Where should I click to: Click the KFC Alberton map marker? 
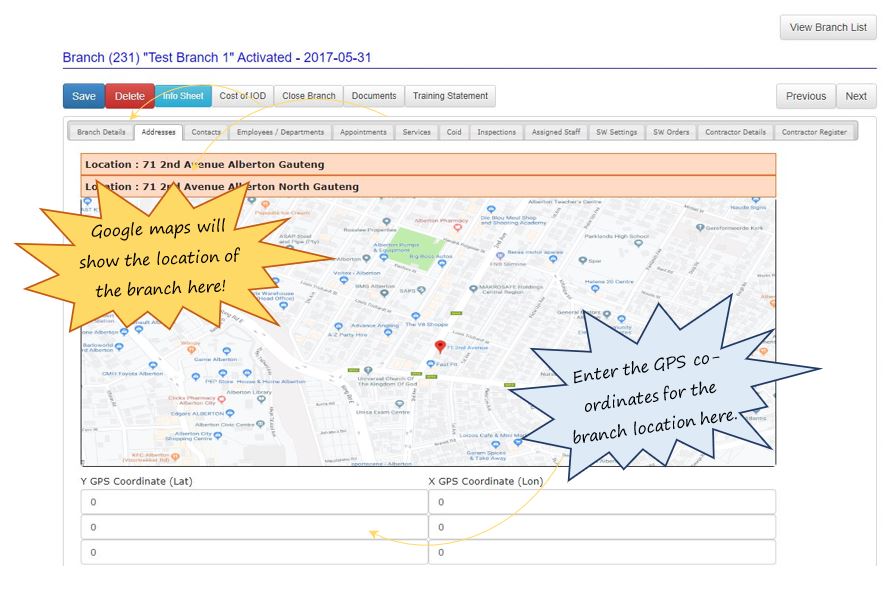point(175,457)
